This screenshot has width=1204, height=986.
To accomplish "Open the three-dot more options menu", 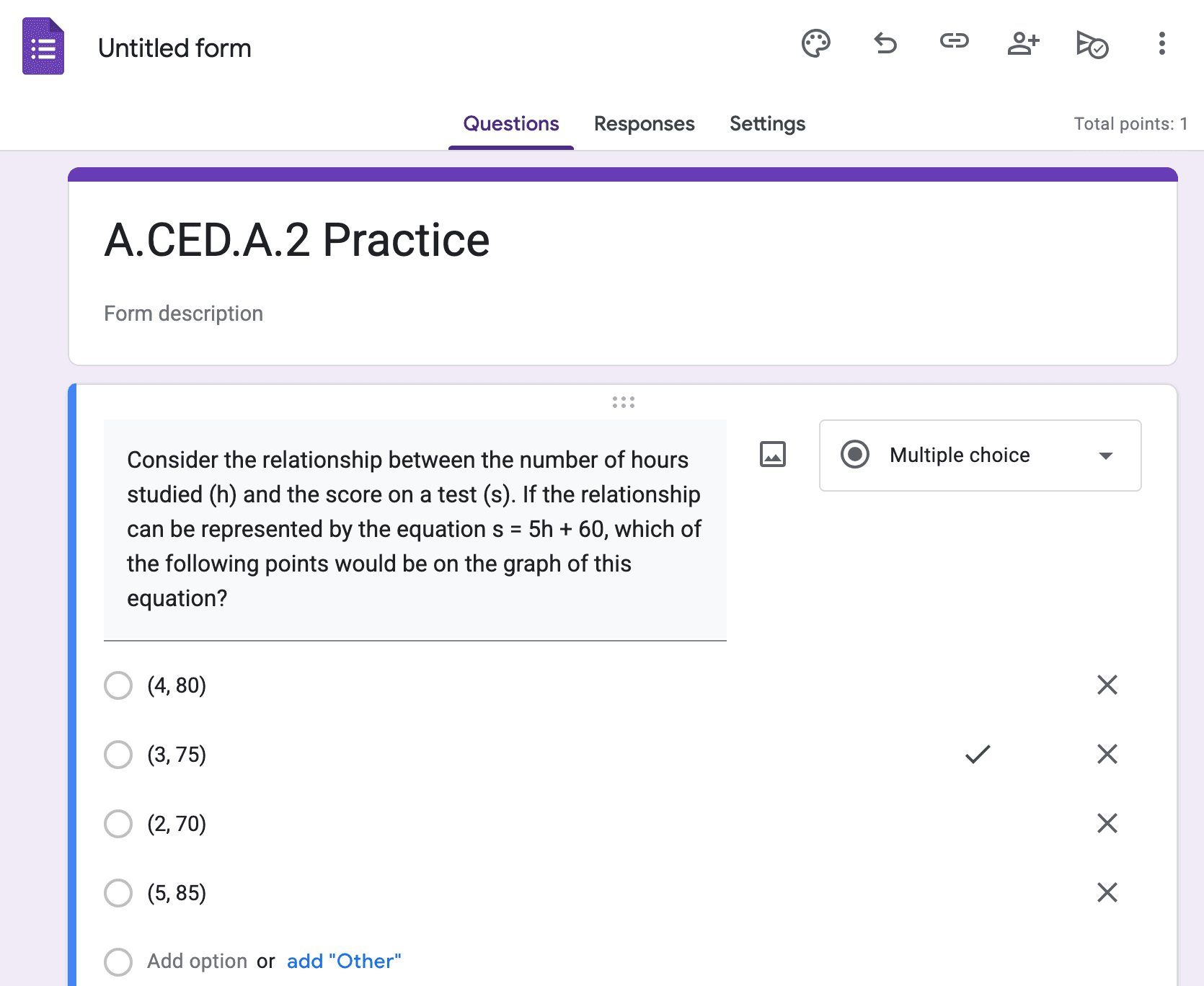I will (1161, 43).
